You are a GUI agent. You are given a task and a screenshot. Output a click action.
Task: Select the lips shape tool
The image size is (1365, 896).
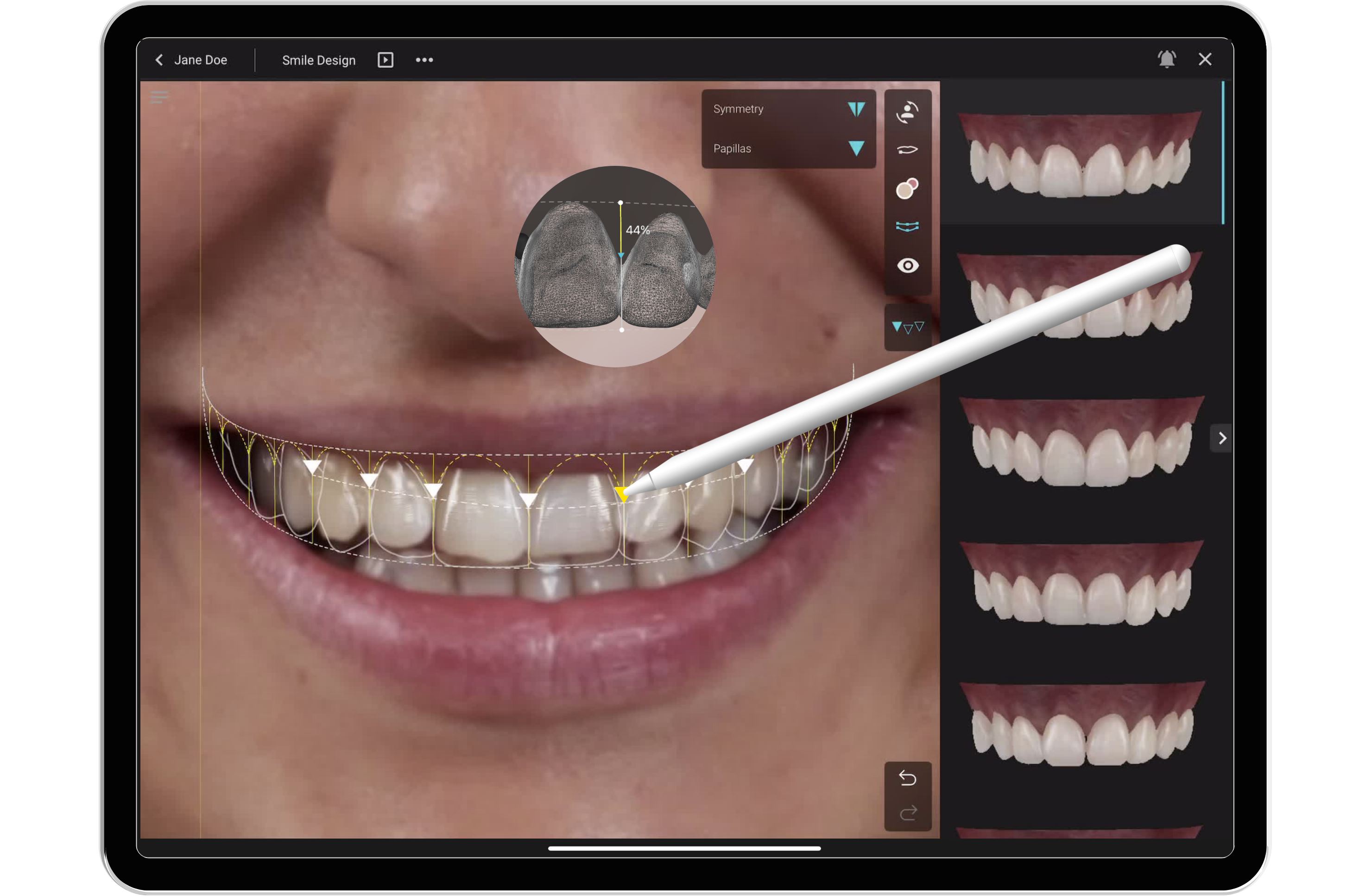point(907,150)
